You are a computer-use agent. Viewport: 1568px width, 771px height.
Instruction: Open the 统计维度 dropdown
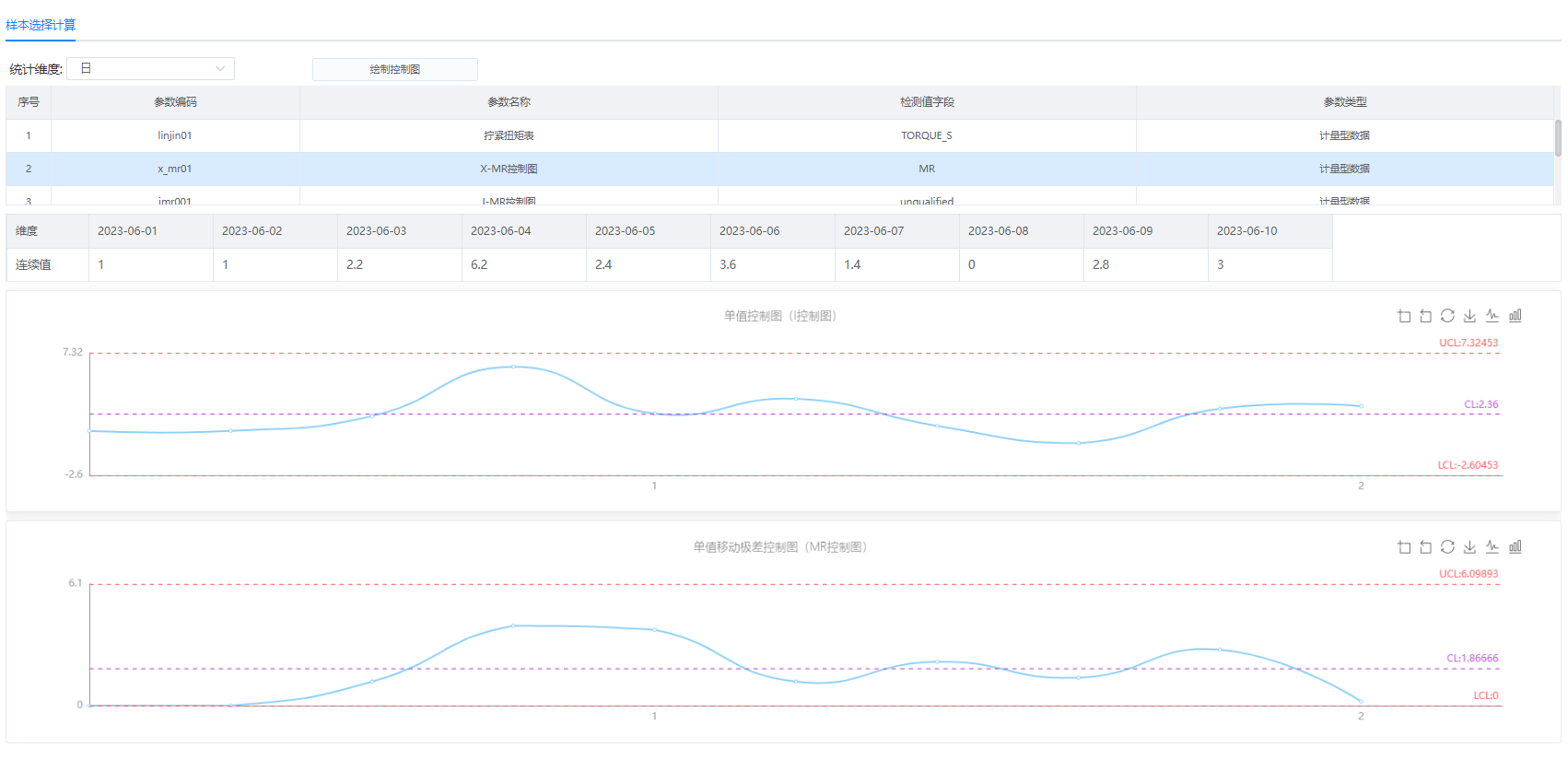tap(151, 69)
